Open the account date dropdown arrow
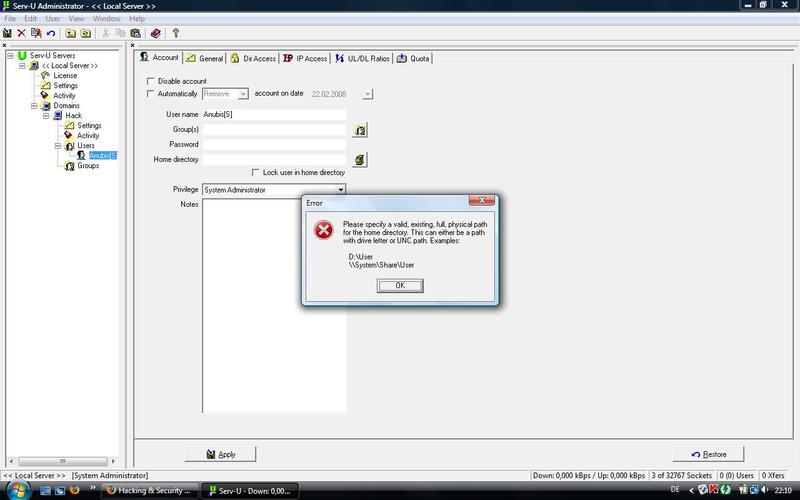The image size is (800, 500). [x=367, y=94]
